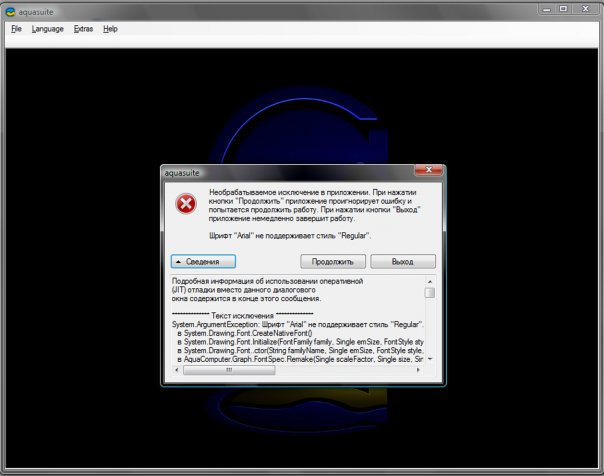Screen dimensions: 604x476
Task: Open the Help menu
Action: 110,29
